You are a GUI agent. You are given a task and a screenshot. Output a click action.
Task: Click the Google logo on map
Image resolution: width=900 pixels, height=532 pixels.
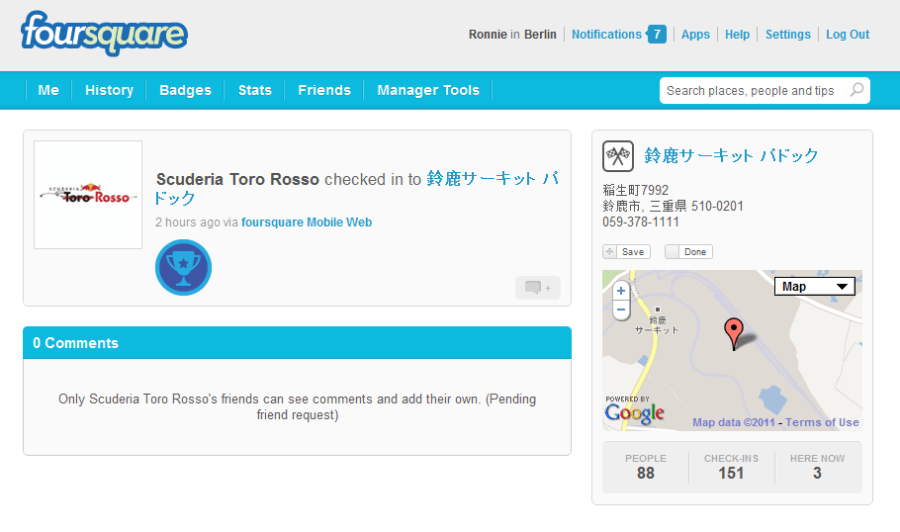(634, 413)
